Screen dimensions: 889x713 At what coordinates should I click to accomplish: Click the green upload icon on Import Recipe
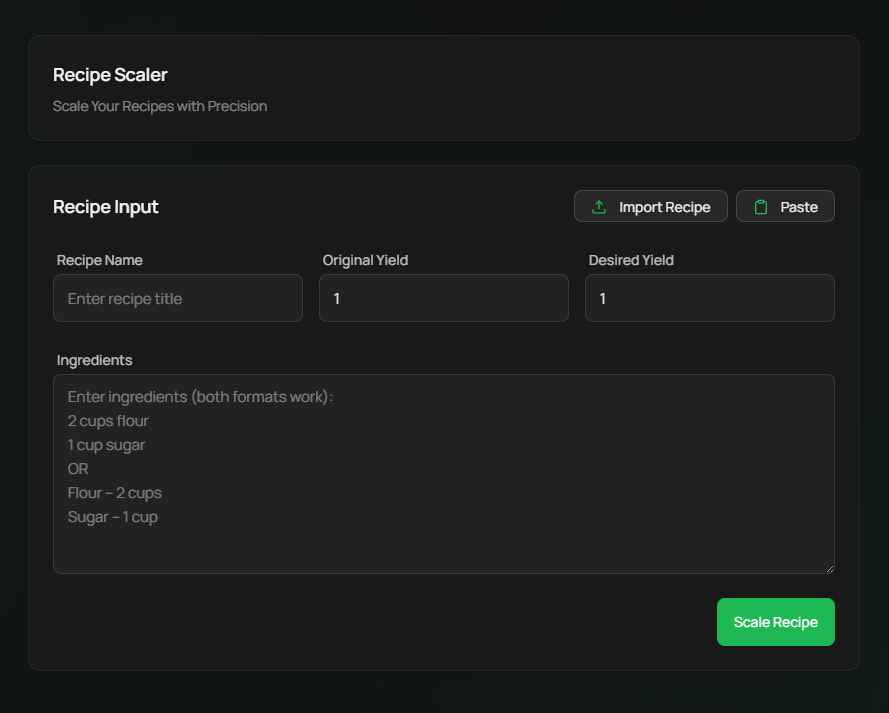coord(598,206)
